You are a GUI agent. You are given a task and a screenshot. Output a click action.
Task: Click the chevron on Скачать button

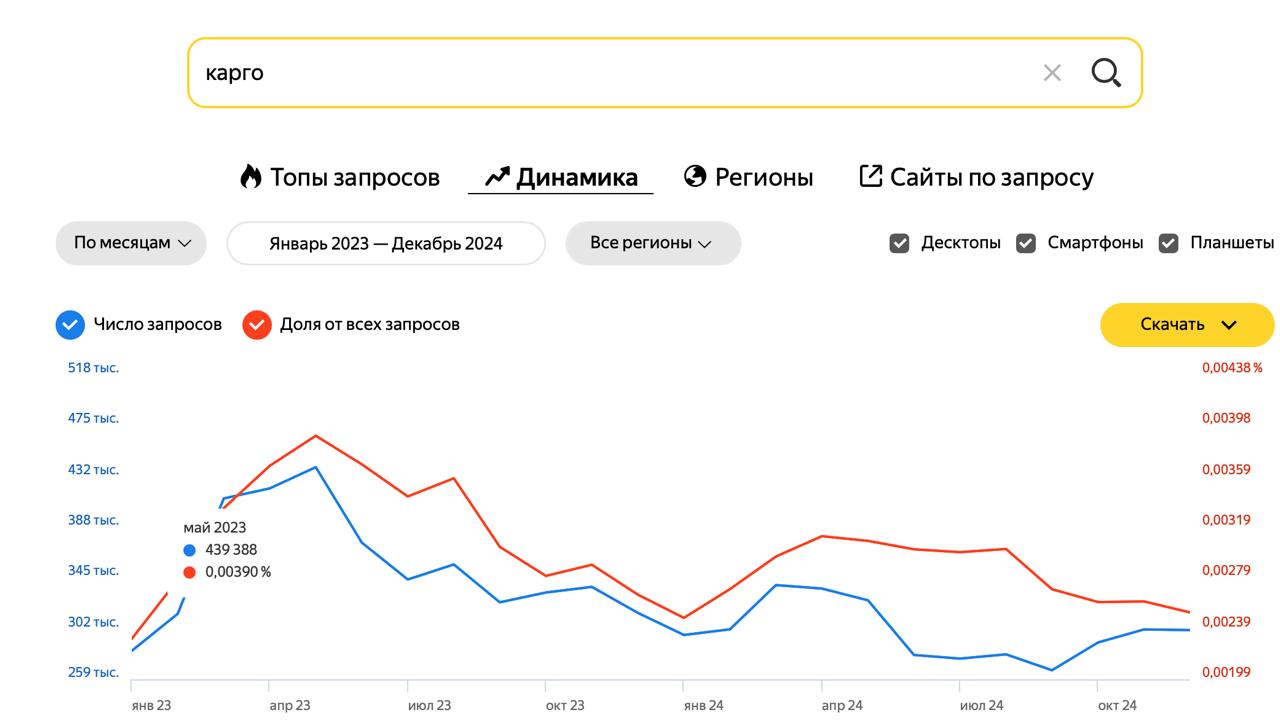(x=1230, y=325)
